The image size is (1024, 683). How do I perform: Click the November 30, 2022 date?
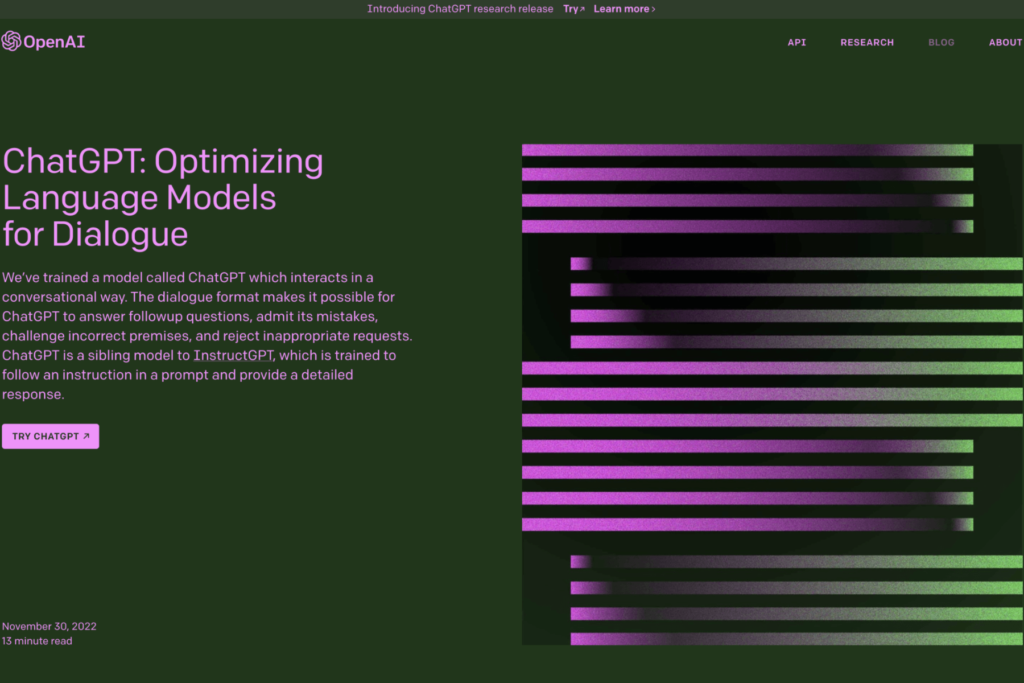tap(49, 626)
